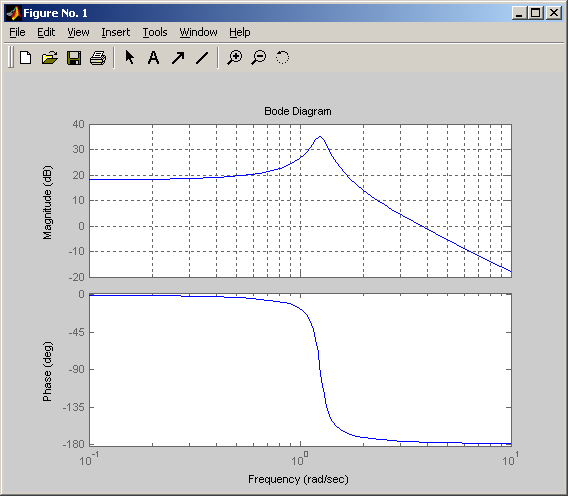Open the Edit menu
568x496 pixels.
tap(46, 32)
